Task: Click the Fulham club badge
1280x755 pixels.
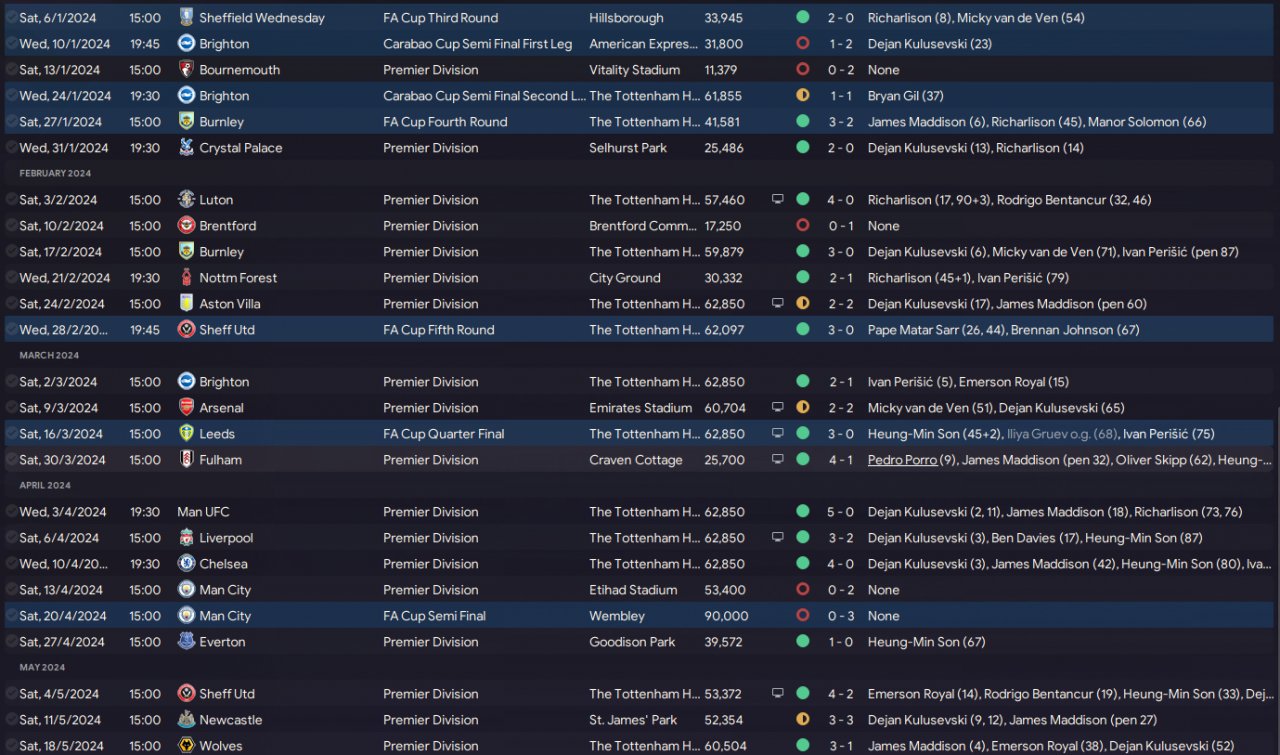Action: click(x=186, y=460)
